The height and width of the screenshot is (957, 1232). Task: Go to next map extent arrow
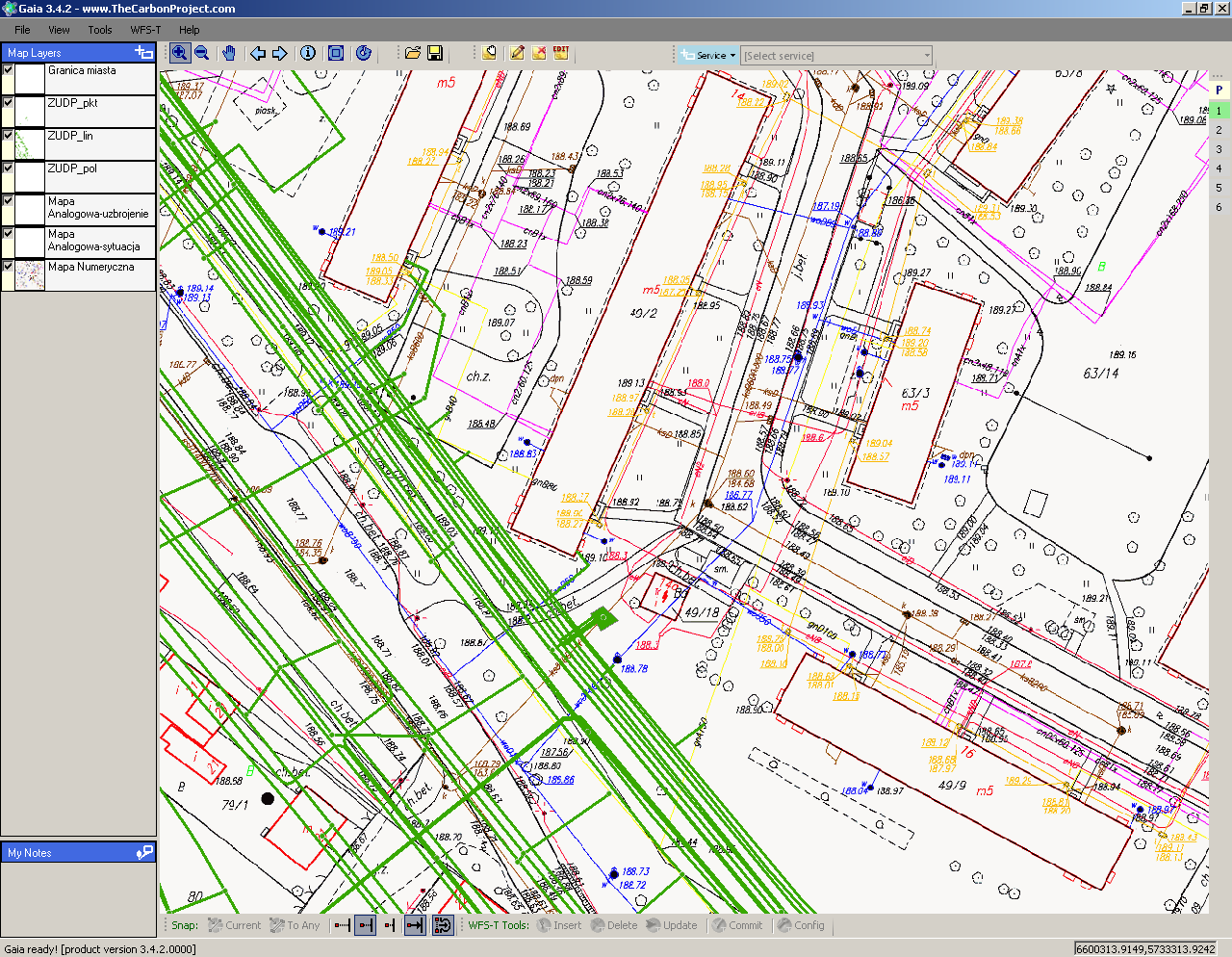pyautogui.click(x=280, y=53)
